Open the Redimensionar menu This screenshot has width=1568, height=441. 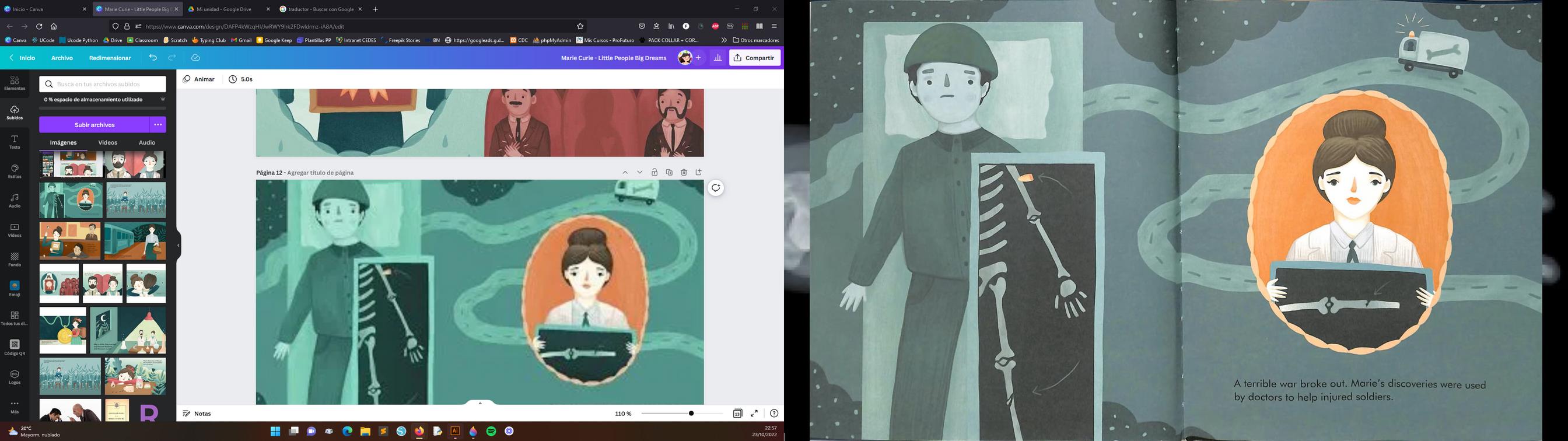(110, 58)
